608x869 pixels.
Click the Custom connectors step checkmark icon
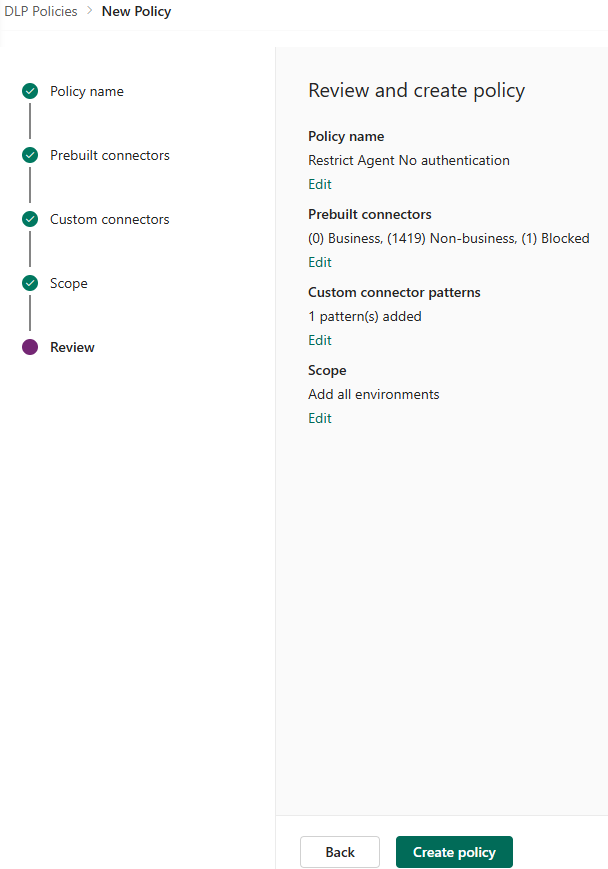tap(30, 219)
